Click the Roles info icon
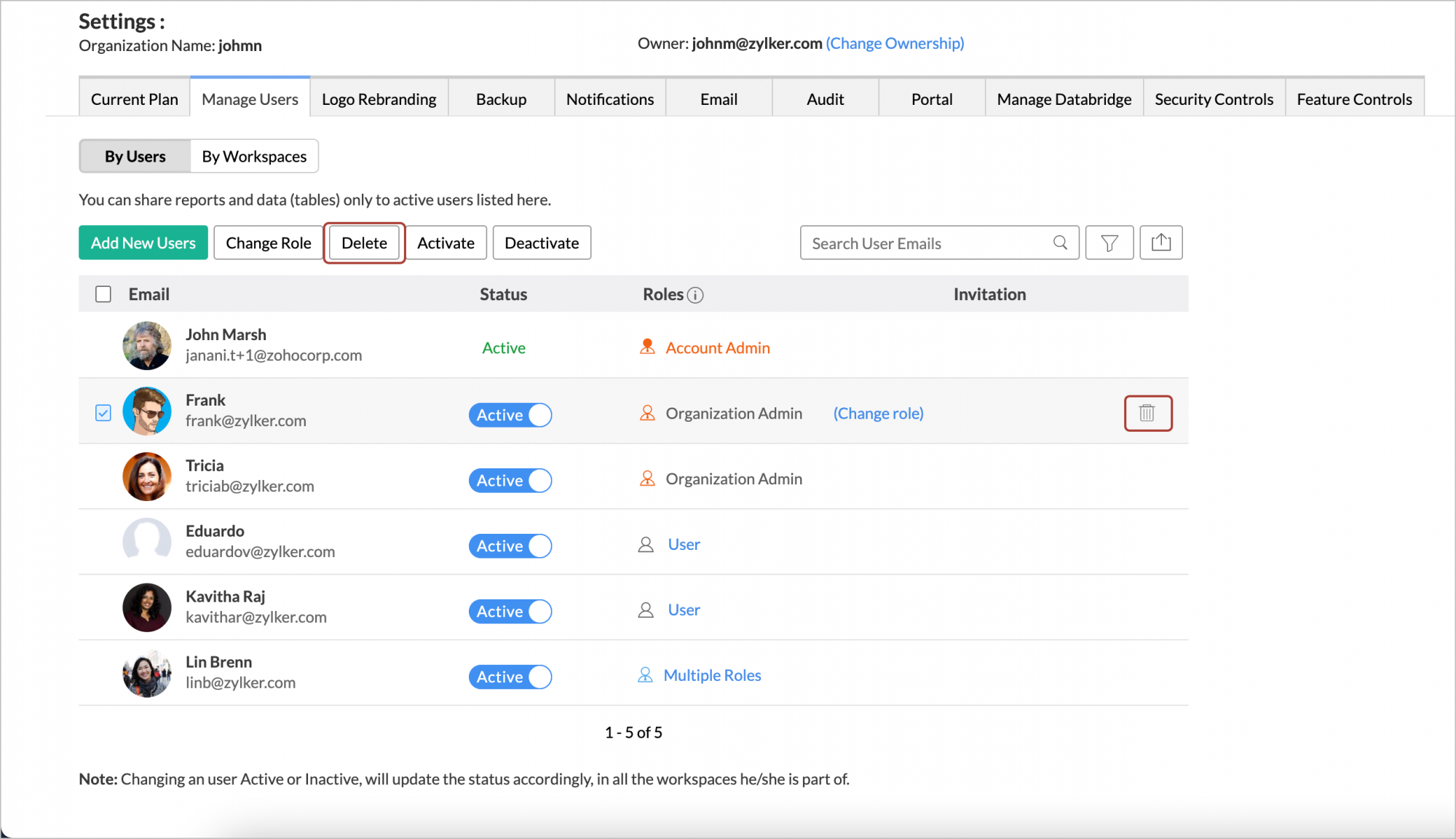The image size is (1456, 839). pyautogui.click(x=695, y=295)
